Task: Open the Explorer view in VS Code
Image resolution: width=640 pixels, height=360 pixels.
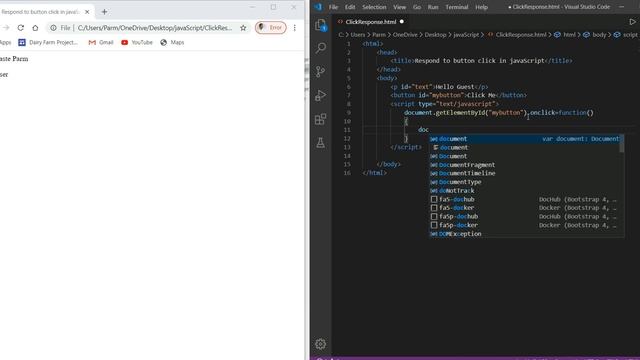Action: point(321,25)
